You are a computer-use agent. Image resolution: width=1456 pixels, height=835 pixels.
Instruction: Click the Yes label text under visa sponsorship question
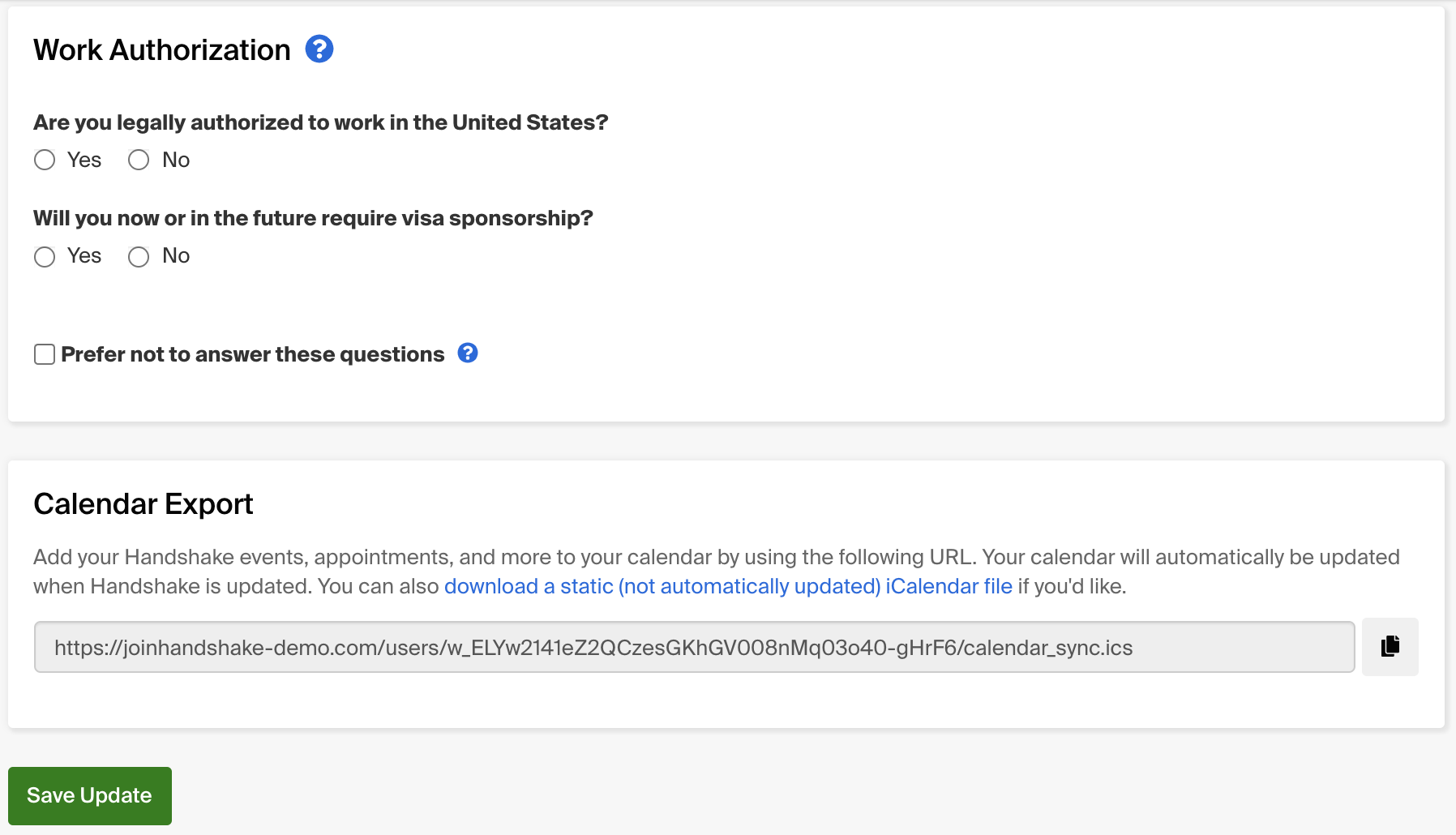tap(84, 255)
